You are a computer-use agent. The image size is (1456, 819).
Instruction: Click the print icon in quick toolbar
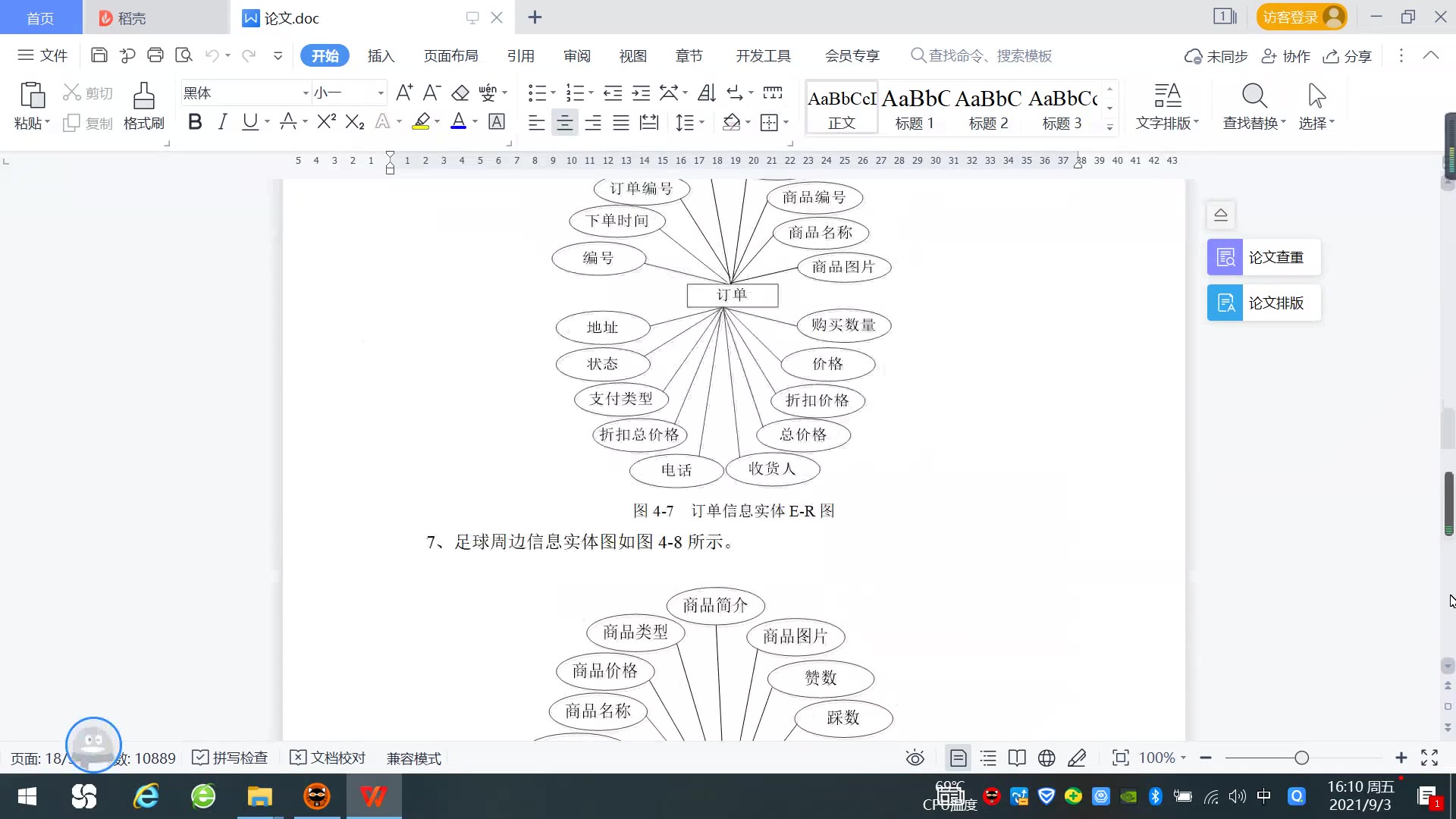click(x=155, y=55)
